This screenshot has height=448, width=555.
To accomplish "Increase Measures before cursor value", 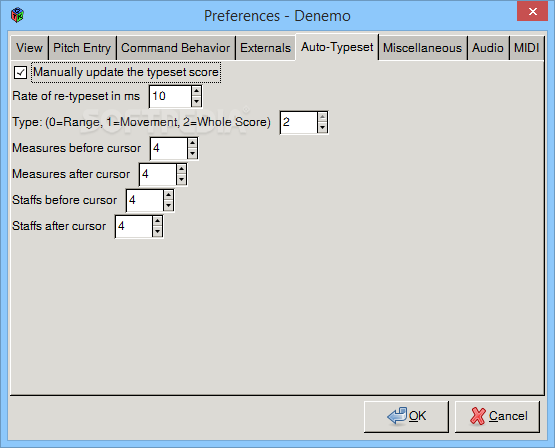I will pyautogui.click(x=192, y=143).
